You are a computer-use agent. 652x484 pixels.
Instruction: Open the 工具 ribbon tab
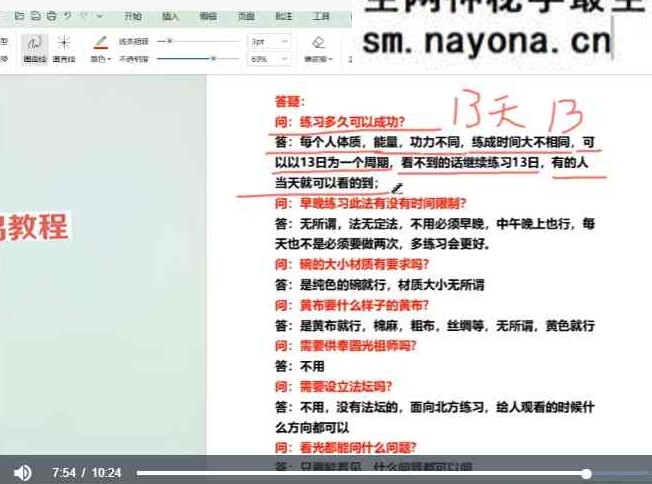point(321,16)
